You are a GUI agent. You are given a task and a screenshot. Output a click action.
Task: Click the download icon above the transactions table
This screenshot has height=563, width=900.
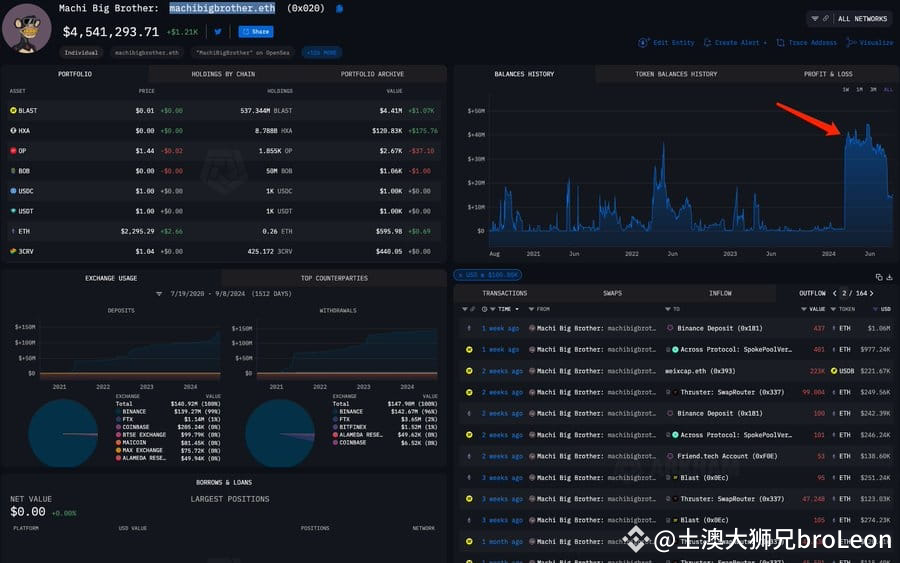(x=887, y=277)
